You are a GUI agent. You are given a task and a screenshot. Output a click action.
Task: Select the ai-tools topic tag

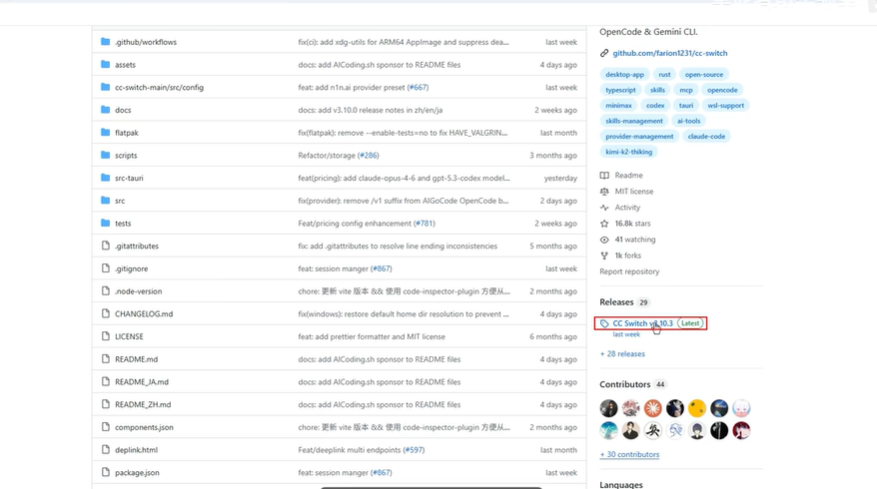point(689,121)
